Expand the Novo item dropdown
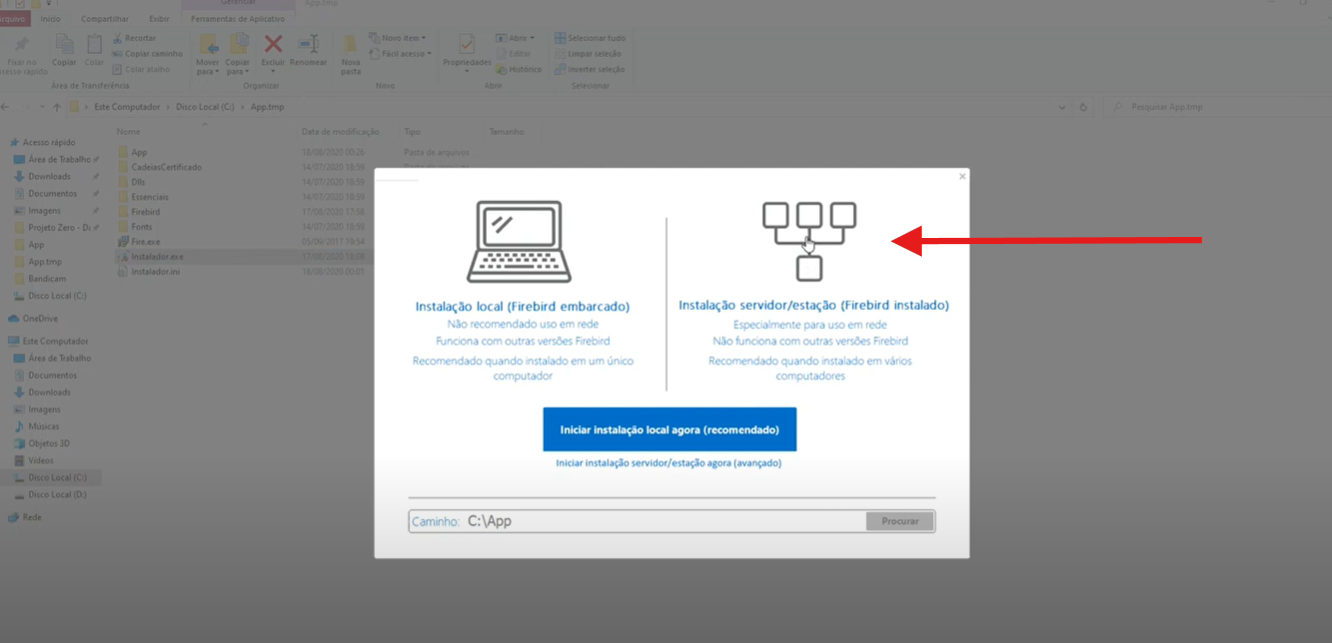 [400, 38]
